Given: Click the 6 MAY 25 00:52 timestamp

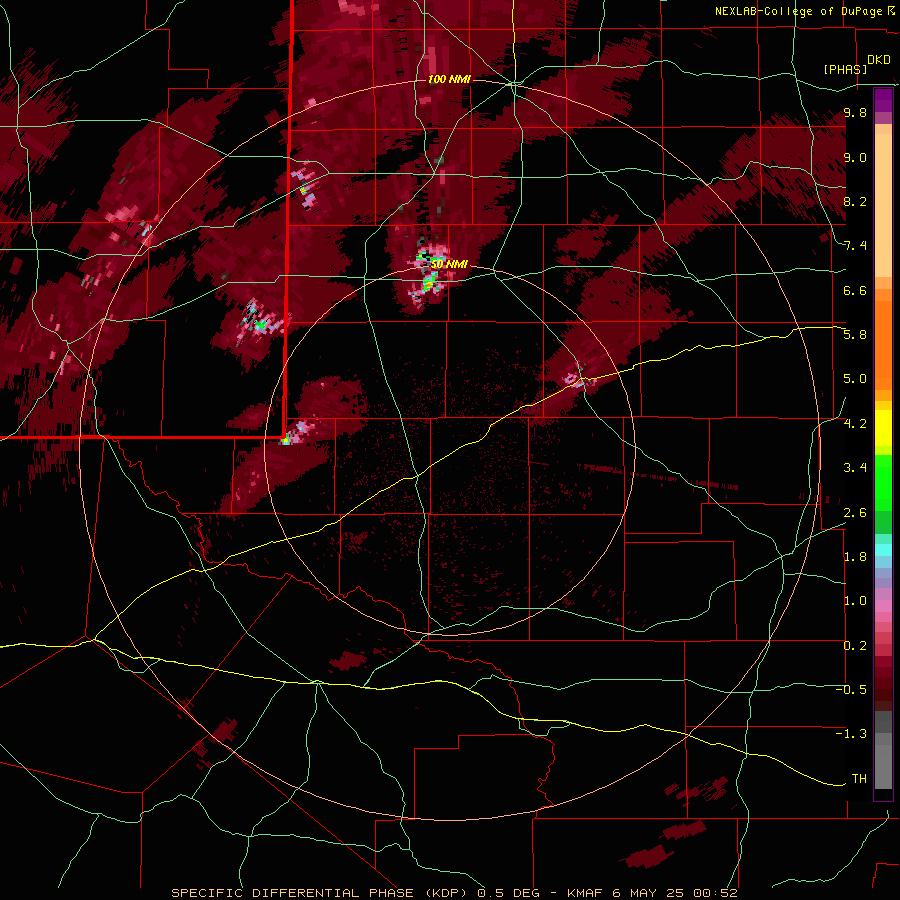Looking at the screenshot, I should coord(675,893).
